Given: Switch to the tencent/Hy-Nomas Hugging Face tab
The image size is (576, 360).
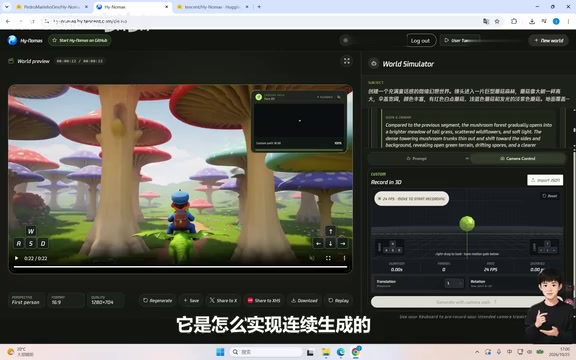Looking at the screenshot, I should coord(212,7).
